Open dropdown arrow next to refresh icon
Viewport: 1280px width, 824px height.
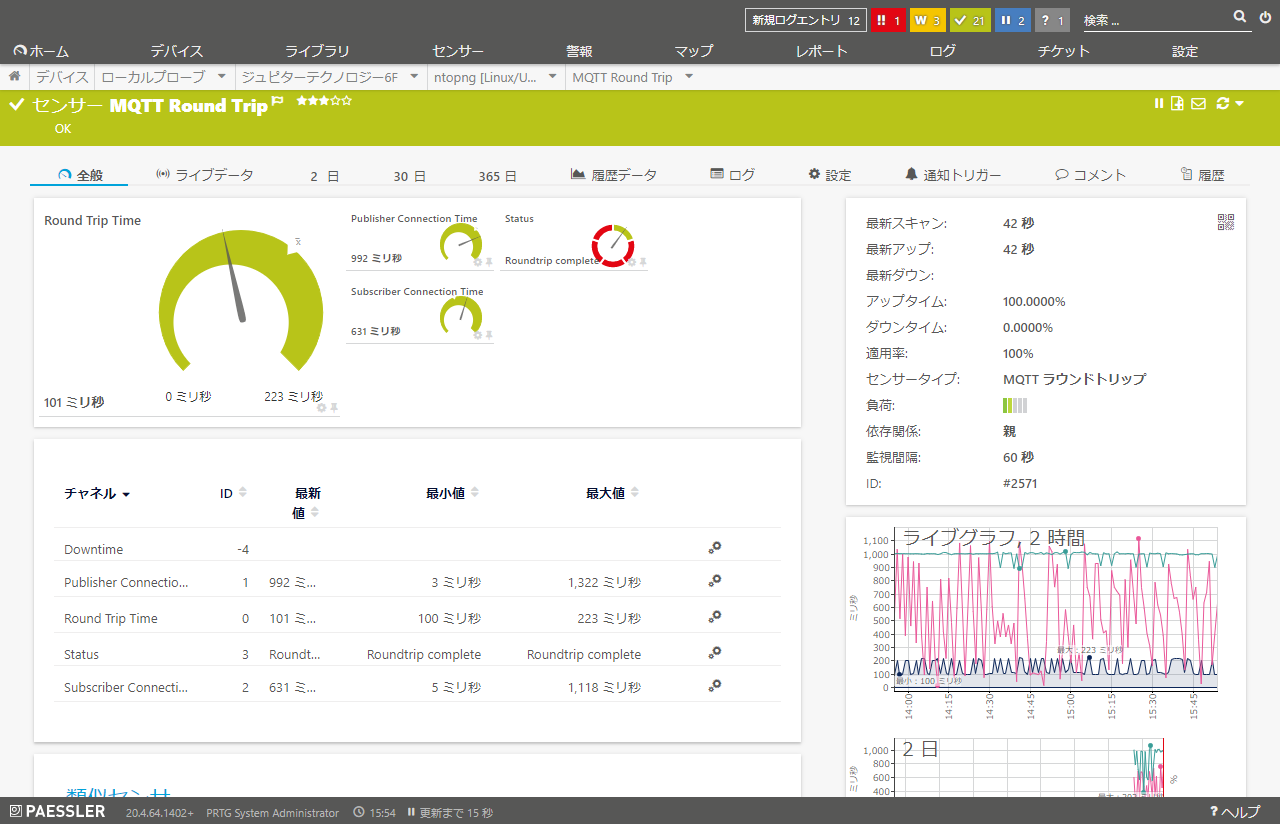tap(1240, 103)
